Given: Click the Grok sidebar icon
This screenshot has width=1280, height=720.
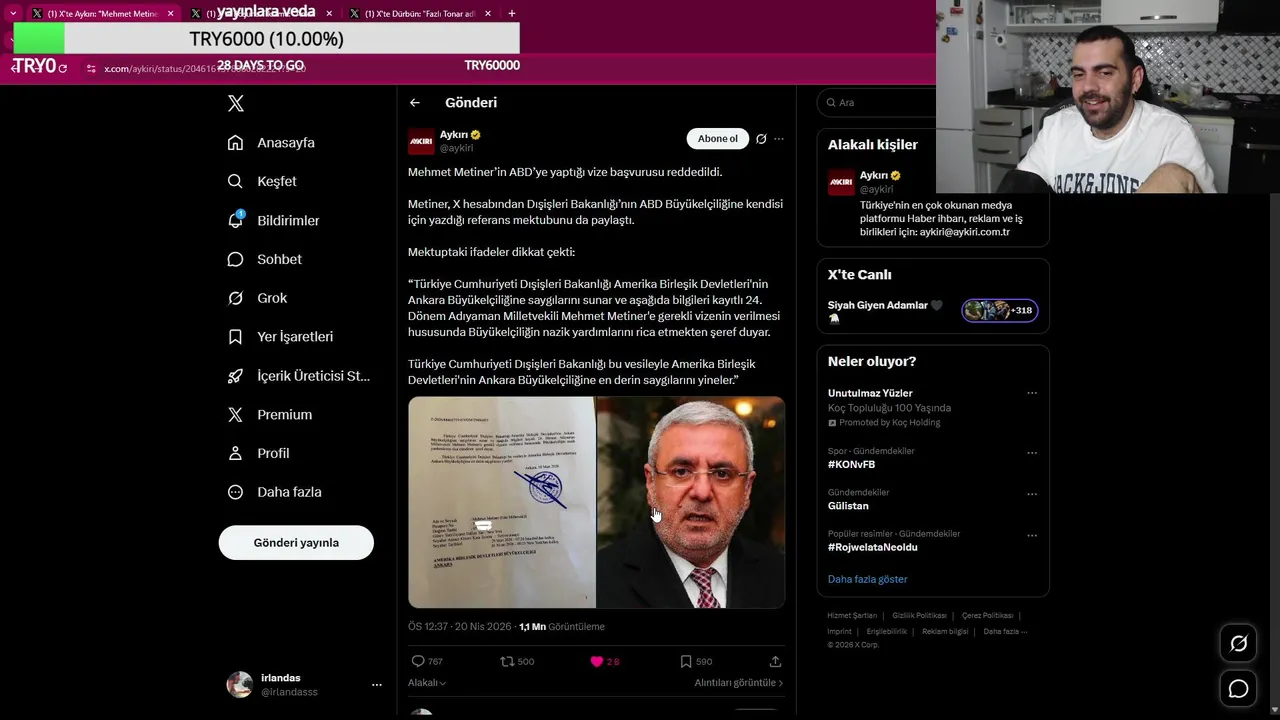Looking at the screenshot, I should coord(235,298).
